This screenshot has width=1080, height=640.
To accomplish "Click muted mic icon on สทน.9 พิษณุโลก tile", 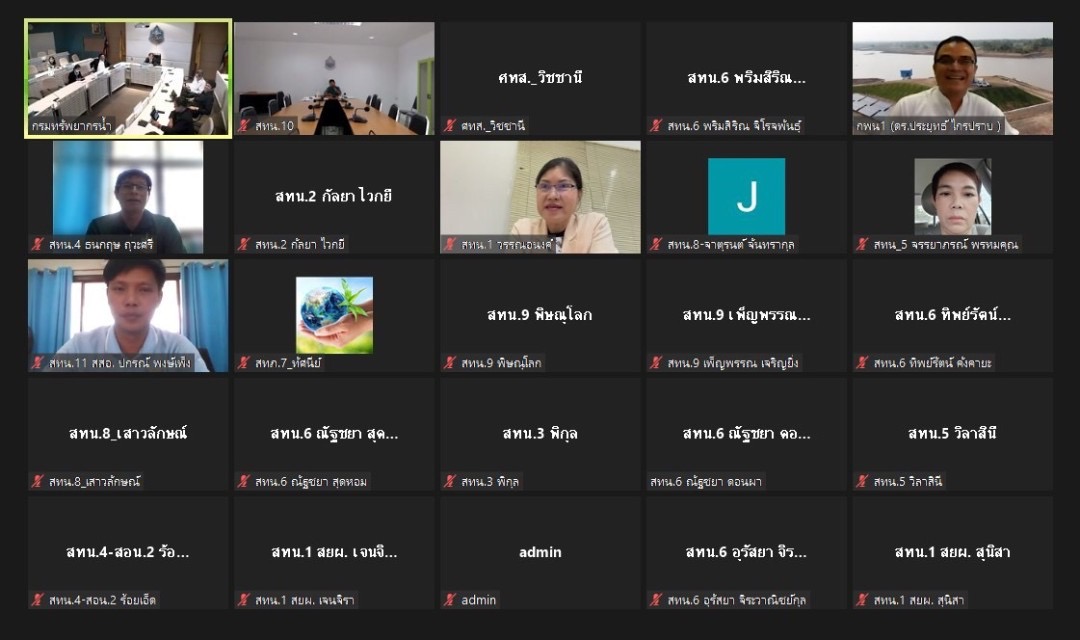I will [x=450, y=363].
